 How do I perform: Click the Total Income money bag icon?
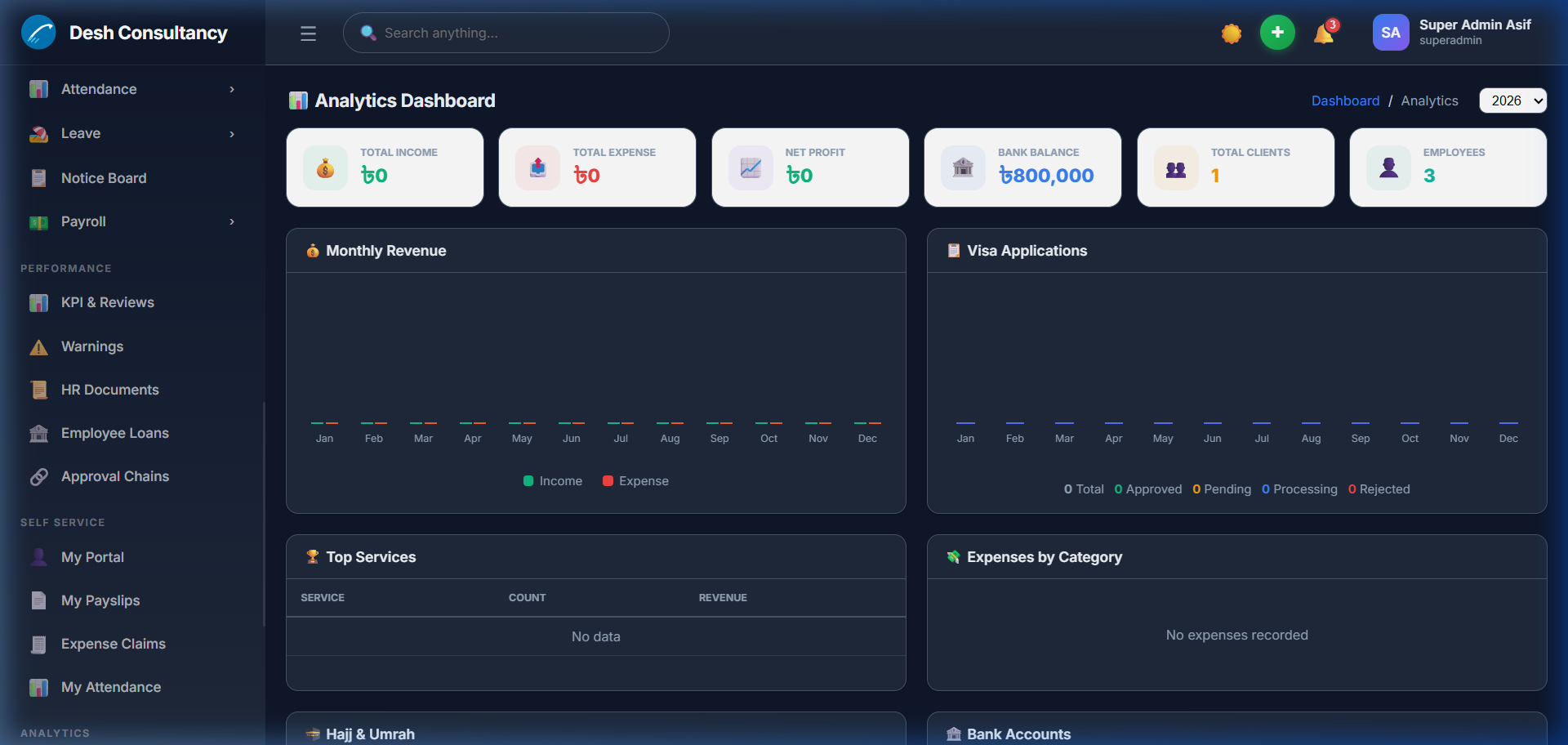325,167
